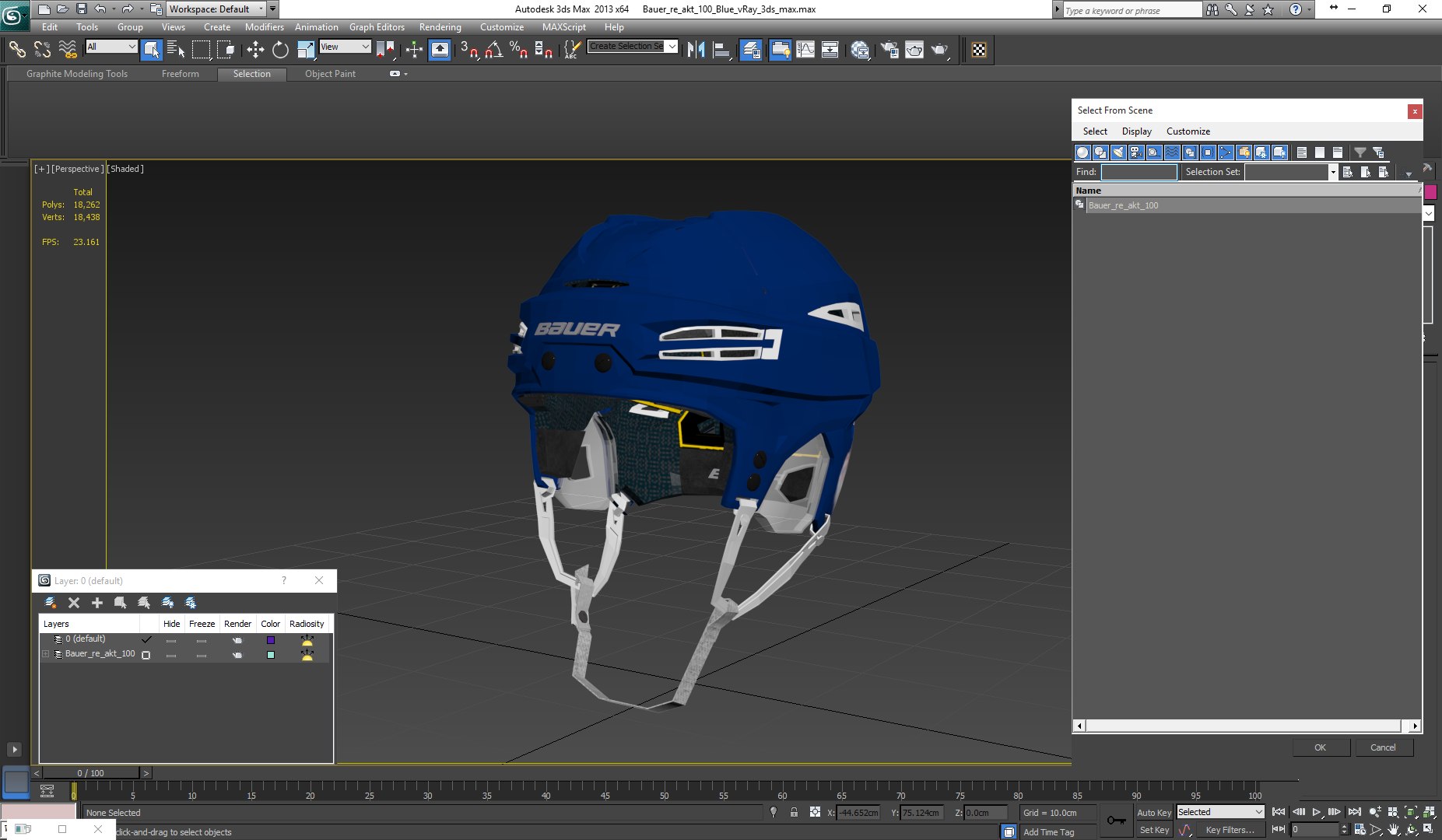The height and width of the screenshot is (840, 1442).
Task: Open the Material Editor icon
Action: [x=860, y=50]
